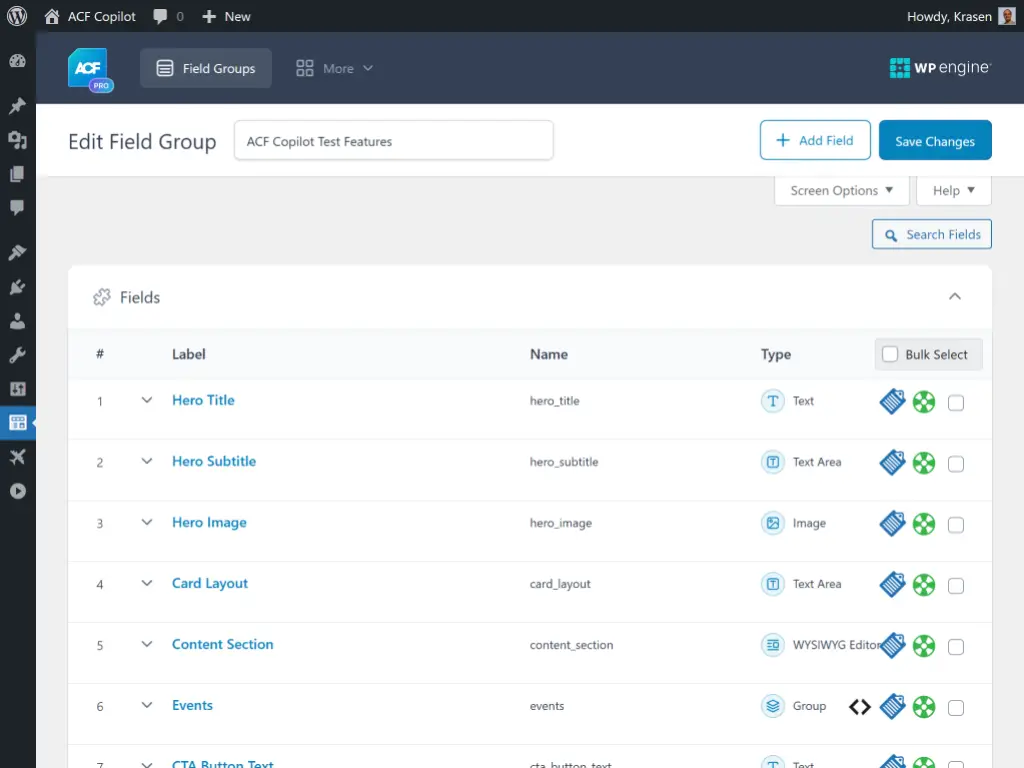This screenshot has width=1024, height=768.
Task: Open the WP Engine logo in the header
Action: (938, 68)
